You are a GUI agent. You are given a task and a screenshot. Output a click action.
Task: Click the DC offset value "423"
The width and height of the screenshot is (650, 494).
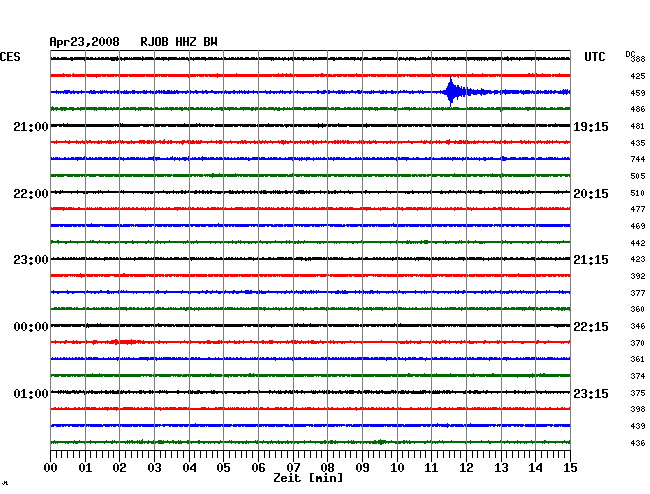(x=638, y=259)
